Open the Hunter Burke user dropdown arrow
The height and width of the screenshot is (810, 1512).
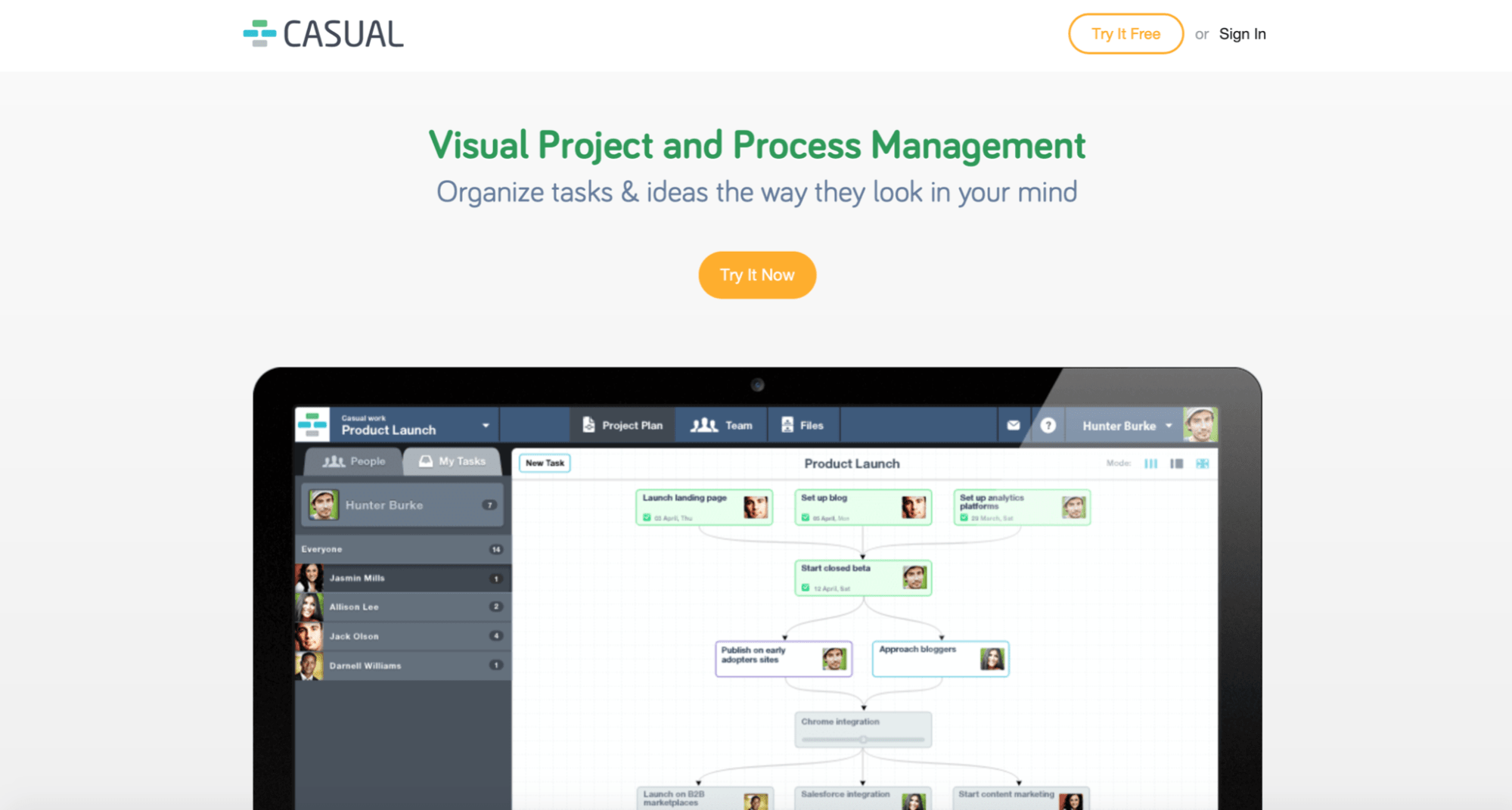click(1169, 426)
